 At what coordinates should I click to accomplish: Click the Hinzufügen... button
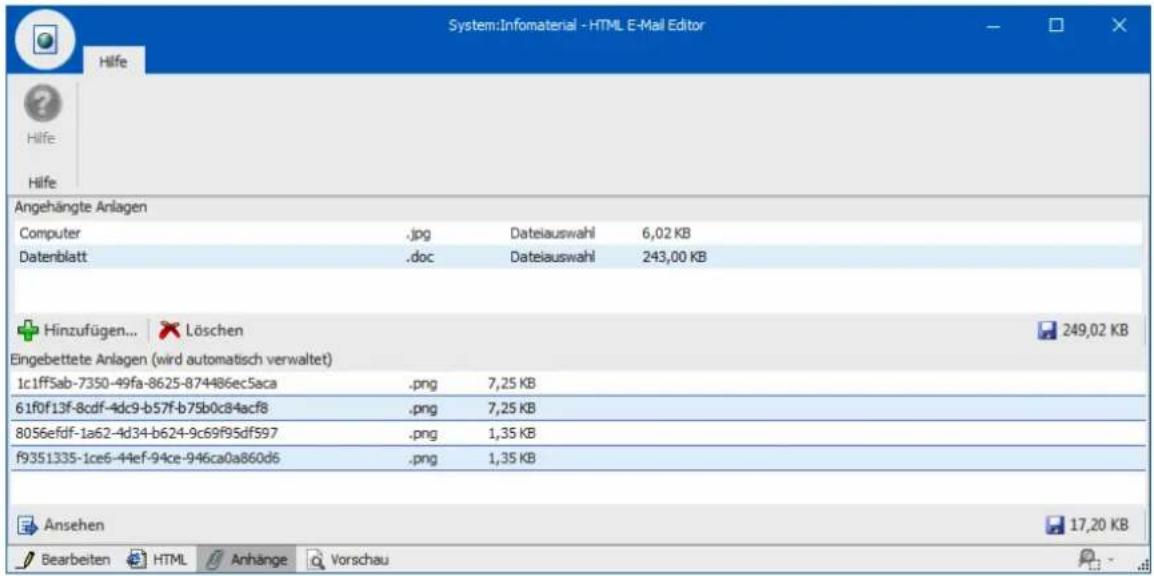coord(79,330)
